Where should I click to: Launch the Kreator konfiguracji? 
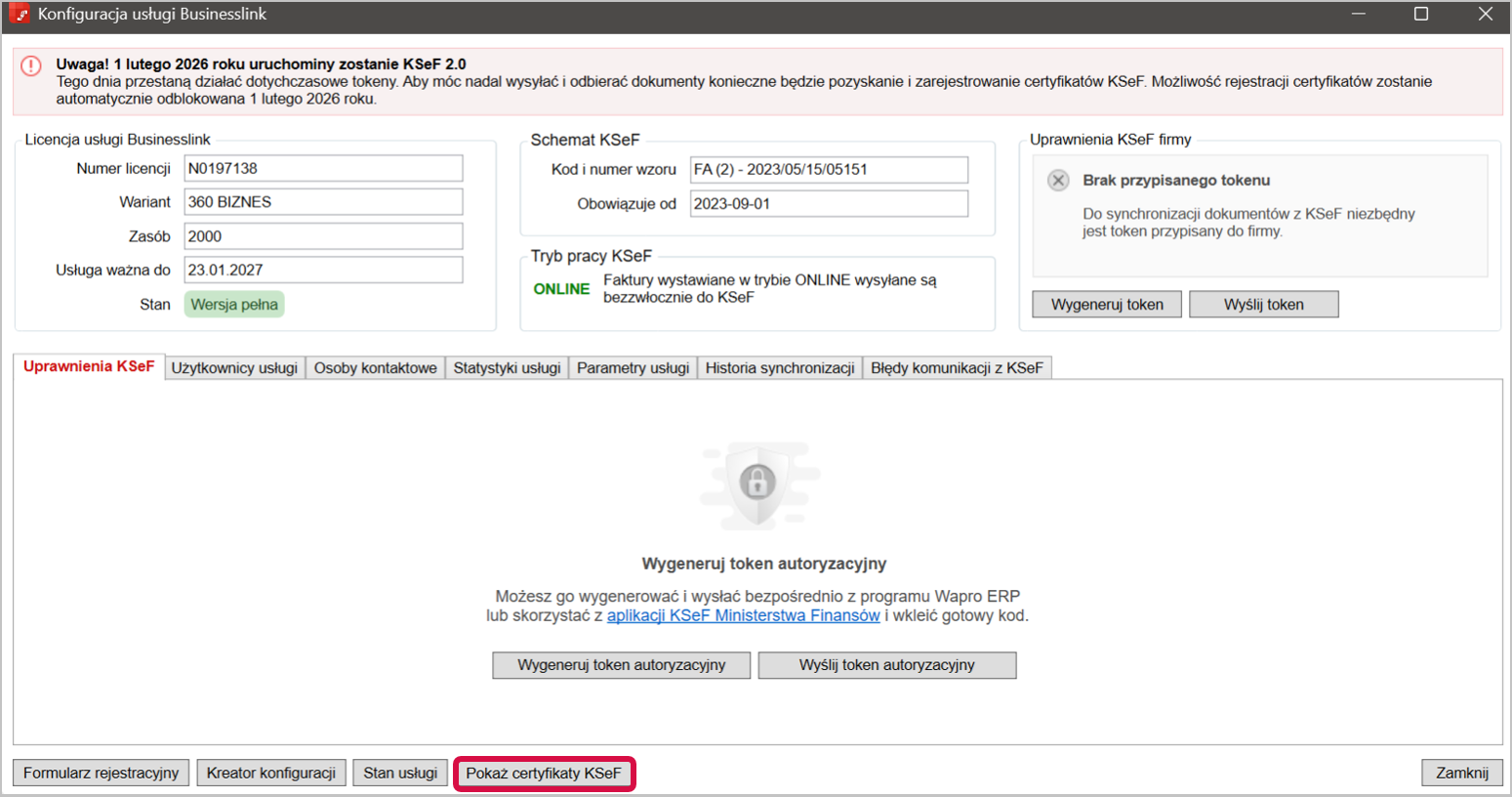(271, 774)
